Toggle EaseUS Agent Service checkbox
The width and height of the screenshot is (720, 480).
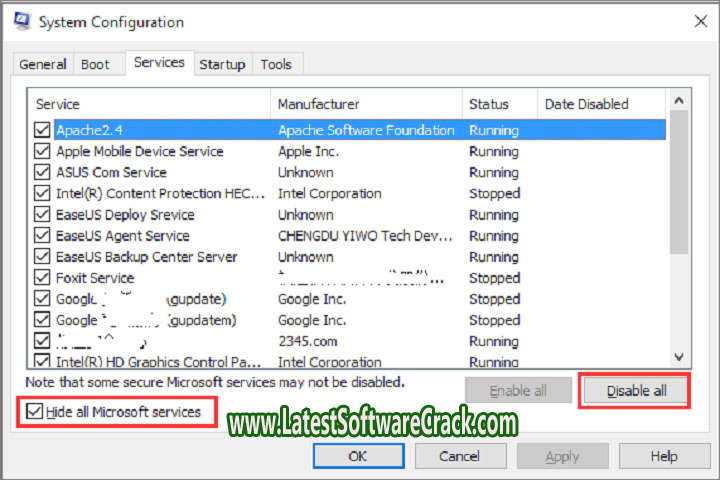coord(42,236)
